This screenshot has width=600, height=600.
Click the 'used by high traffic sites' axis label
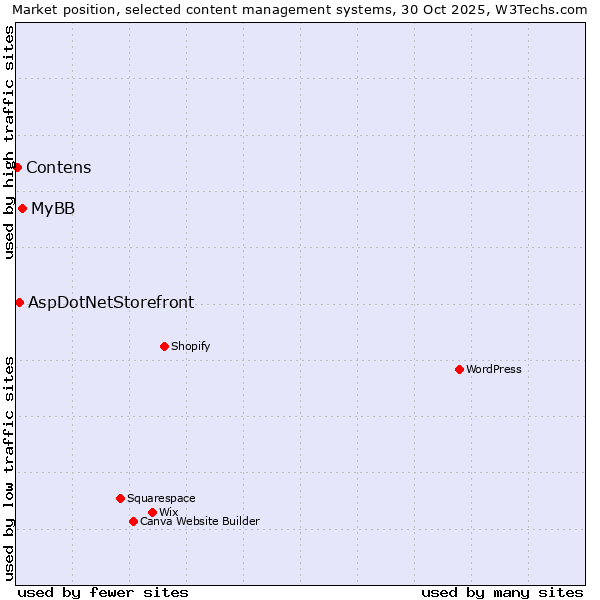pos(9,142)
